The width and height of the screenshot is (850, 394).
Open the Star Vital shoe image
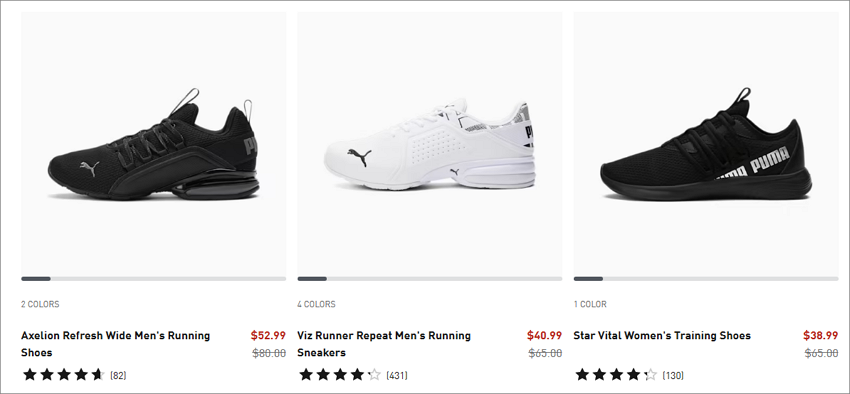pos(706,143)
